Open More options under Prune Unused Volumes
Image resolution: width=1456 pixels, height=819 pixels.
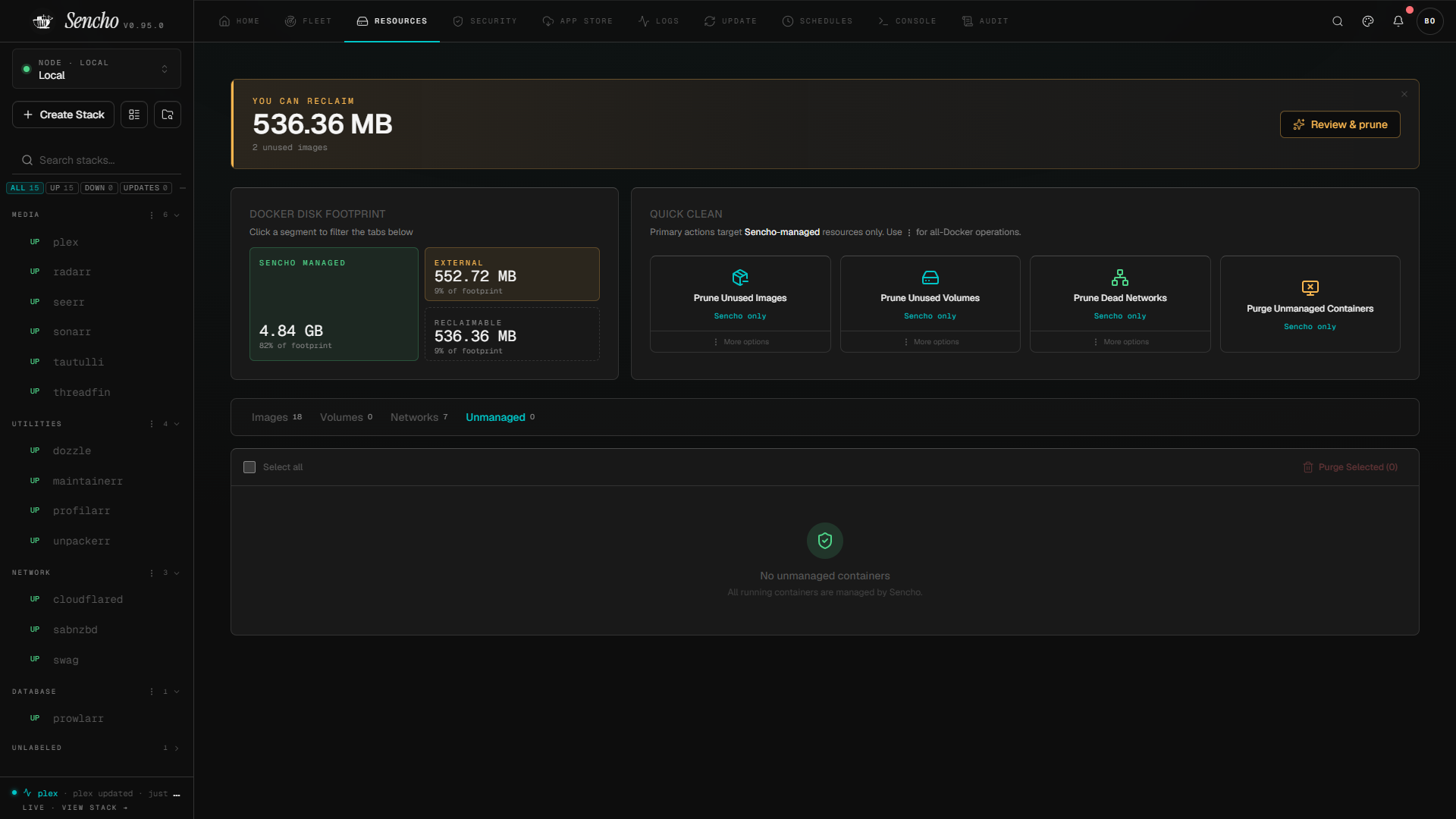pos(930,342)
